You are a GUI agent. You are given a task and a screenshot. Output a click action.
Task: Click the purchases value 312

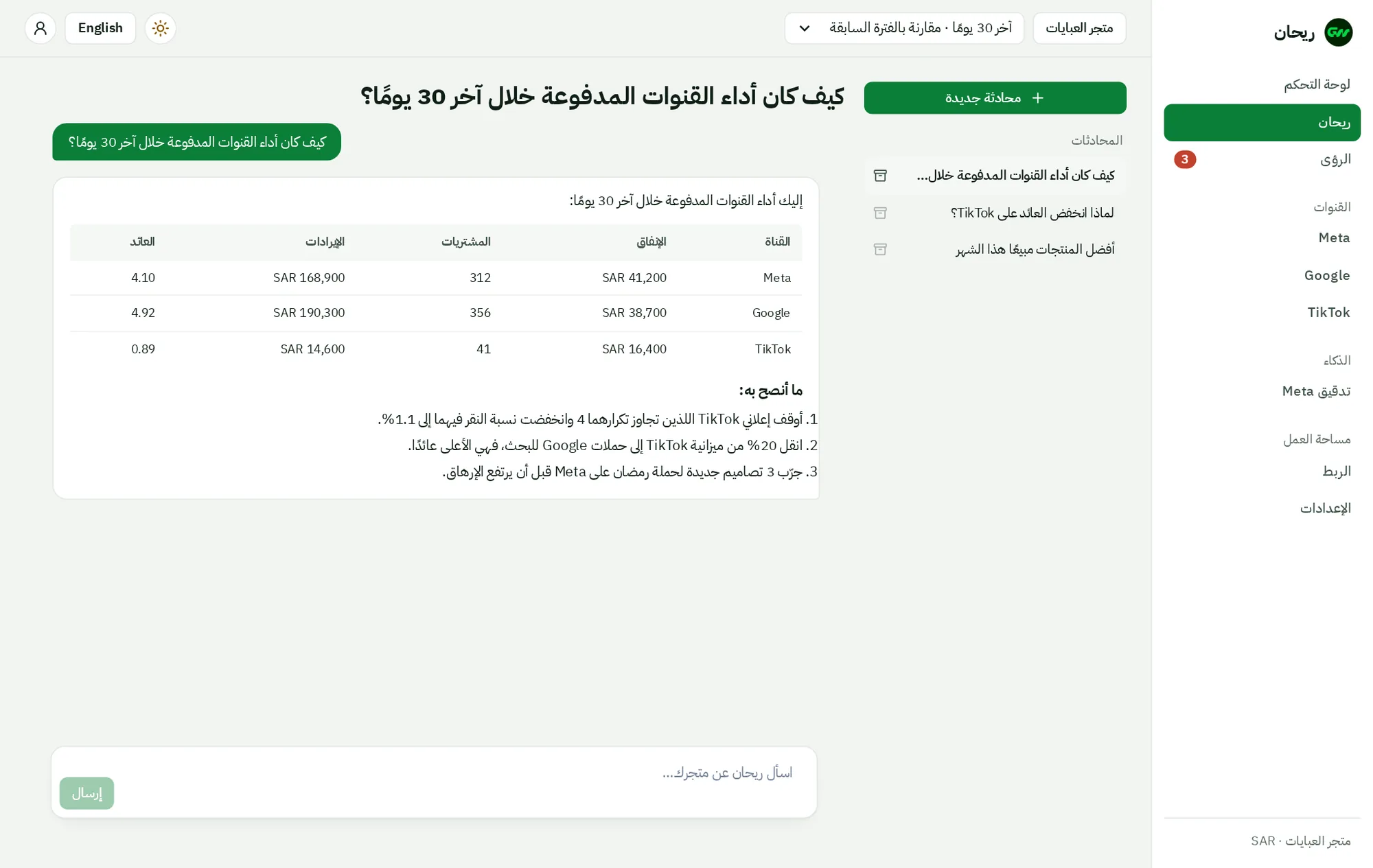[x=480, y=278]
